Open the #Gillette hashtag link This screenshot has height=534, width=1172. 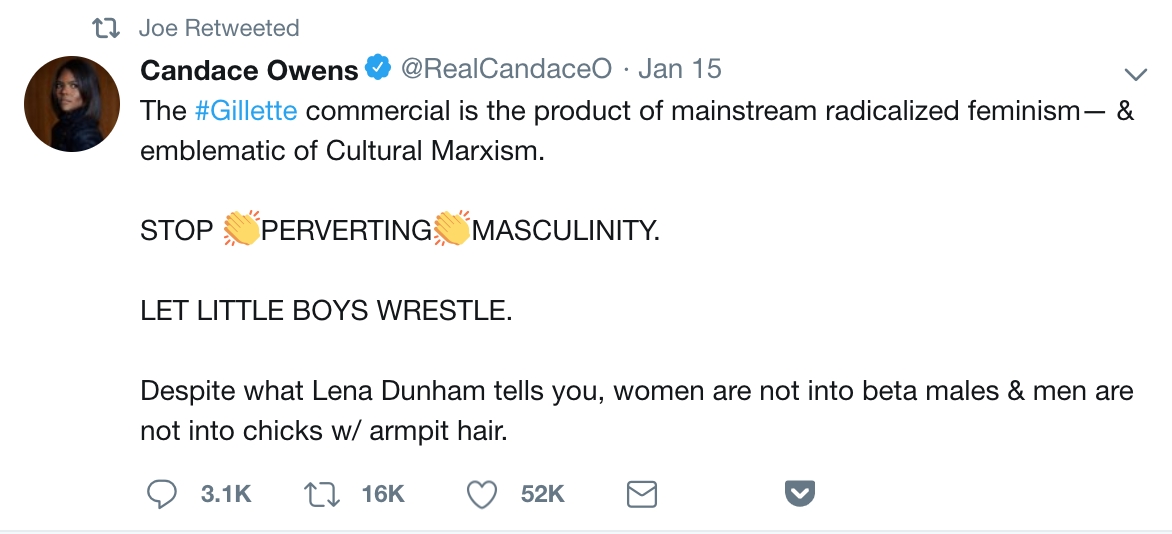(246, 110)
